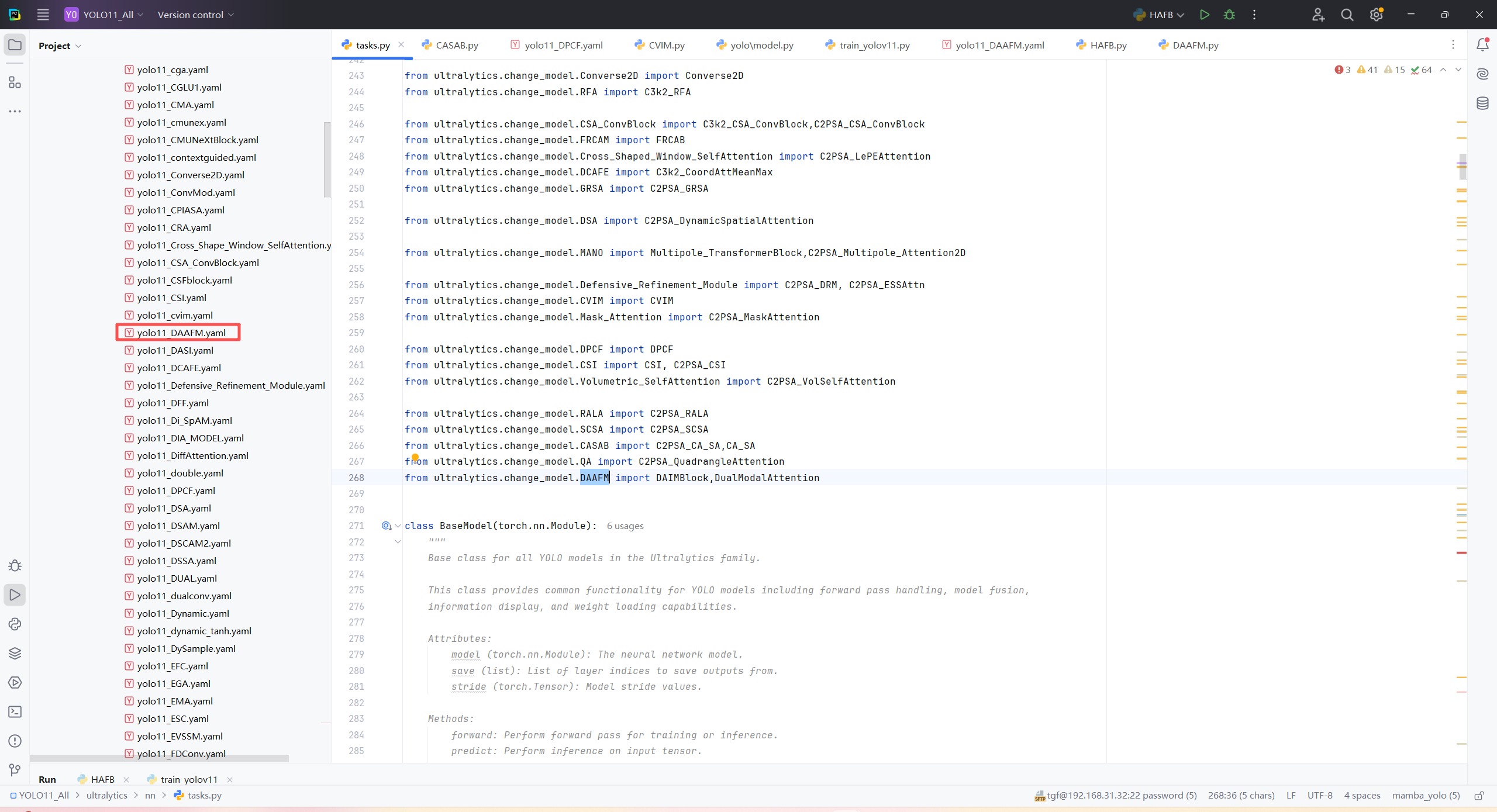The height and width of the screenshot is (812, 1497).
Task: Open the Database tool window icon
Action: [x=1482, y=103]
